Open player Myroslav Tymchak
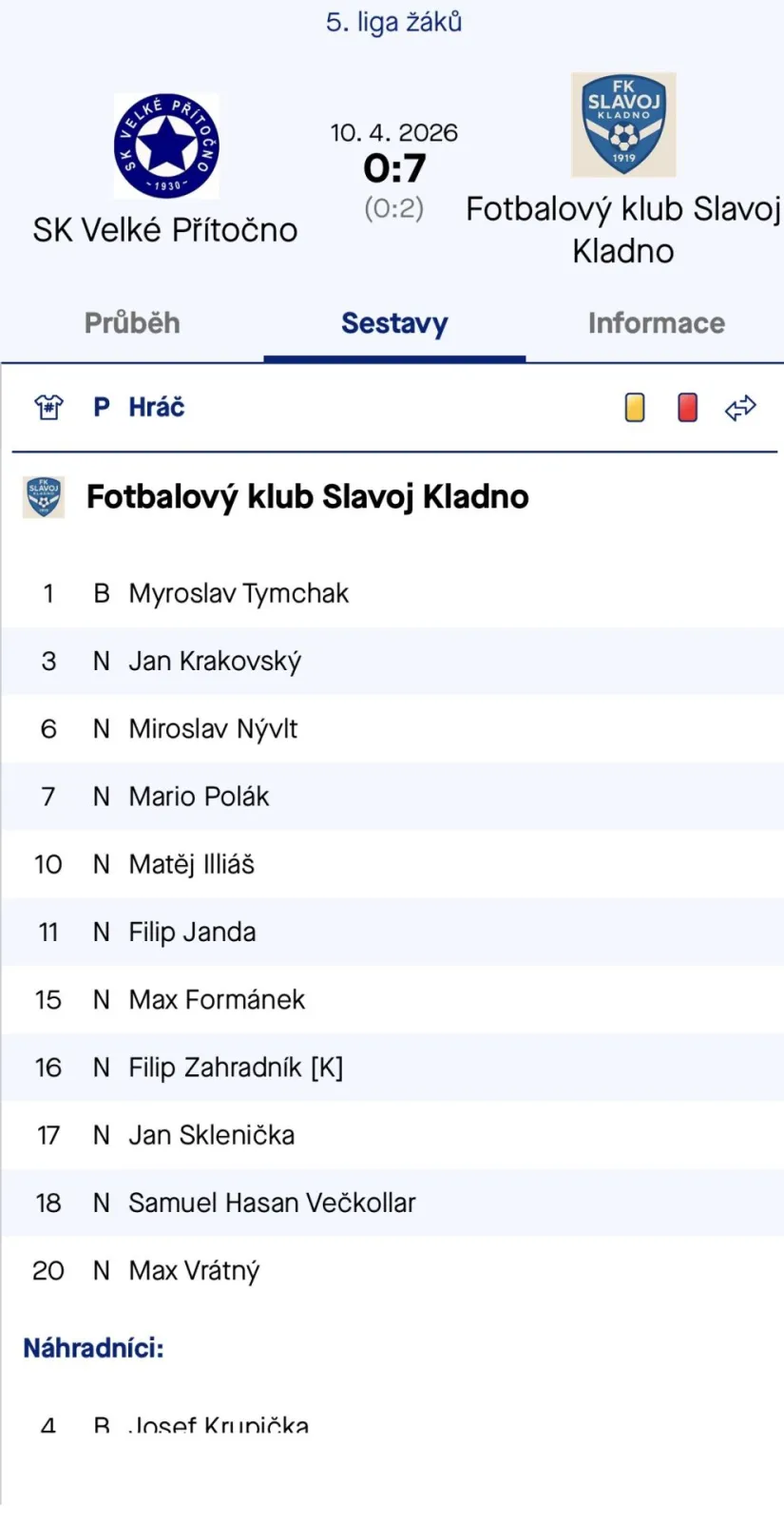Image resolution: width=784 pixels, height=1521 pixels. [239, 593]
